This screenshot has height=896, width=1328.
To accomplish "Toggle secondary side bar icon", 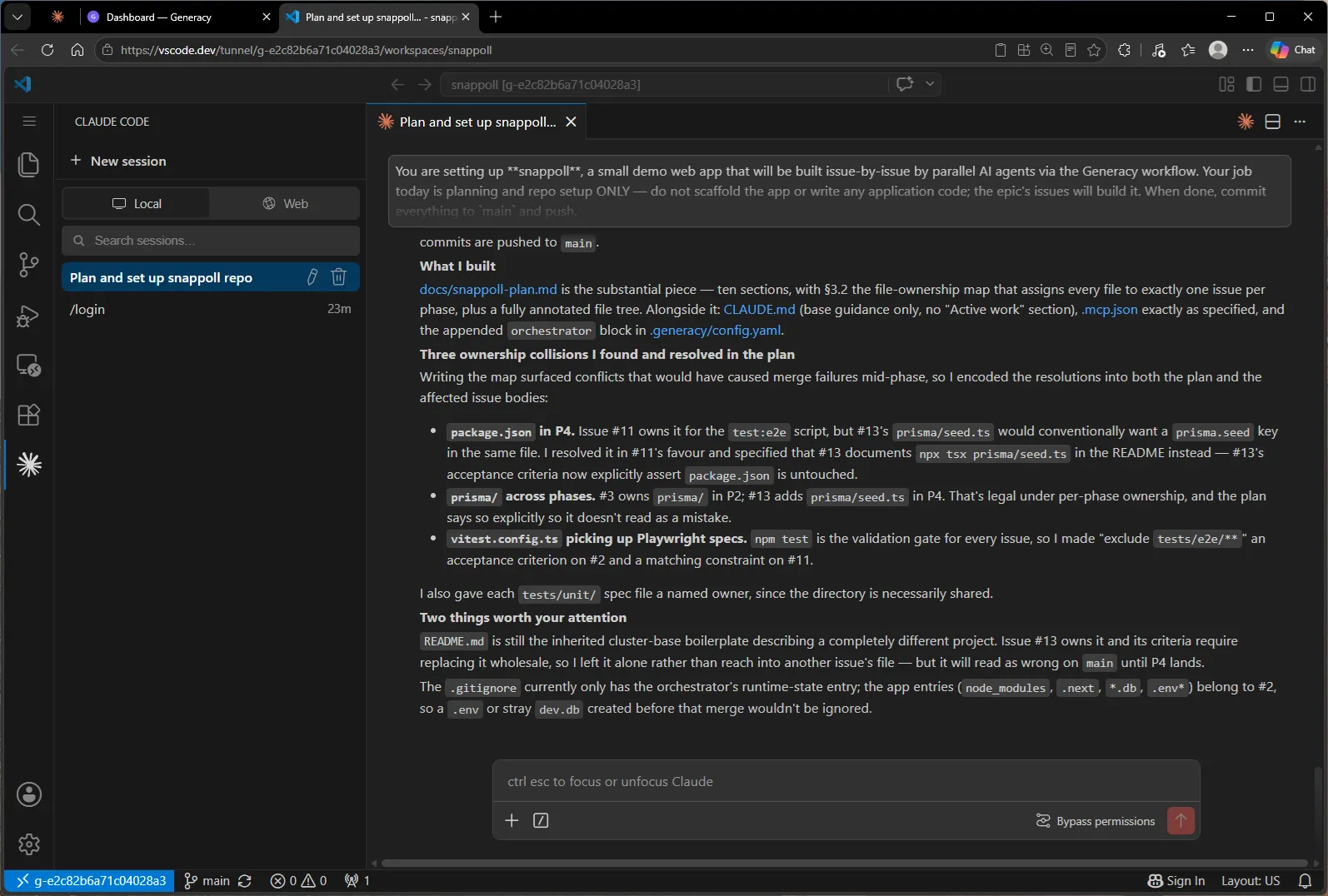I will tap(1308, 84).
